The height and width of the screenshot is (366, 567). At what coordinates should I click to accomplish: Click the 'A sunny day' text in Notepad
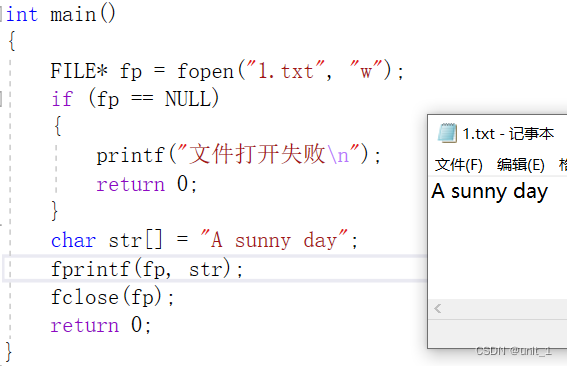click(x=490, y=191)
